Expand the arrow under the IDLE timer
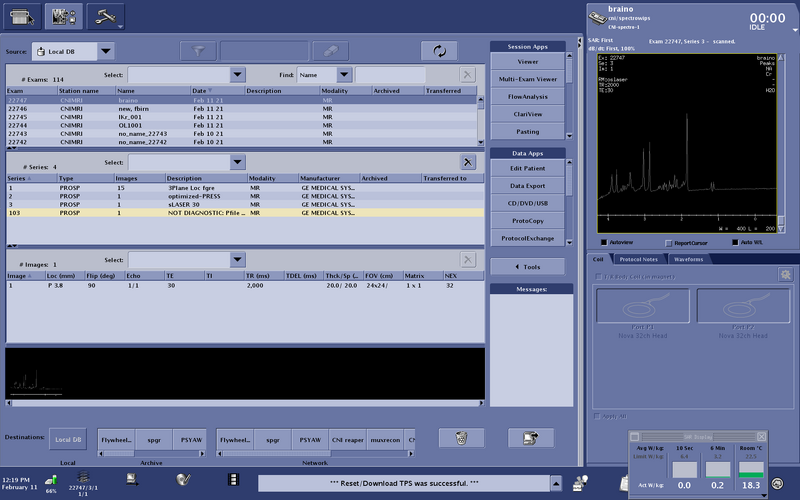This screenshot has width=800, height=500. point(795,31)
